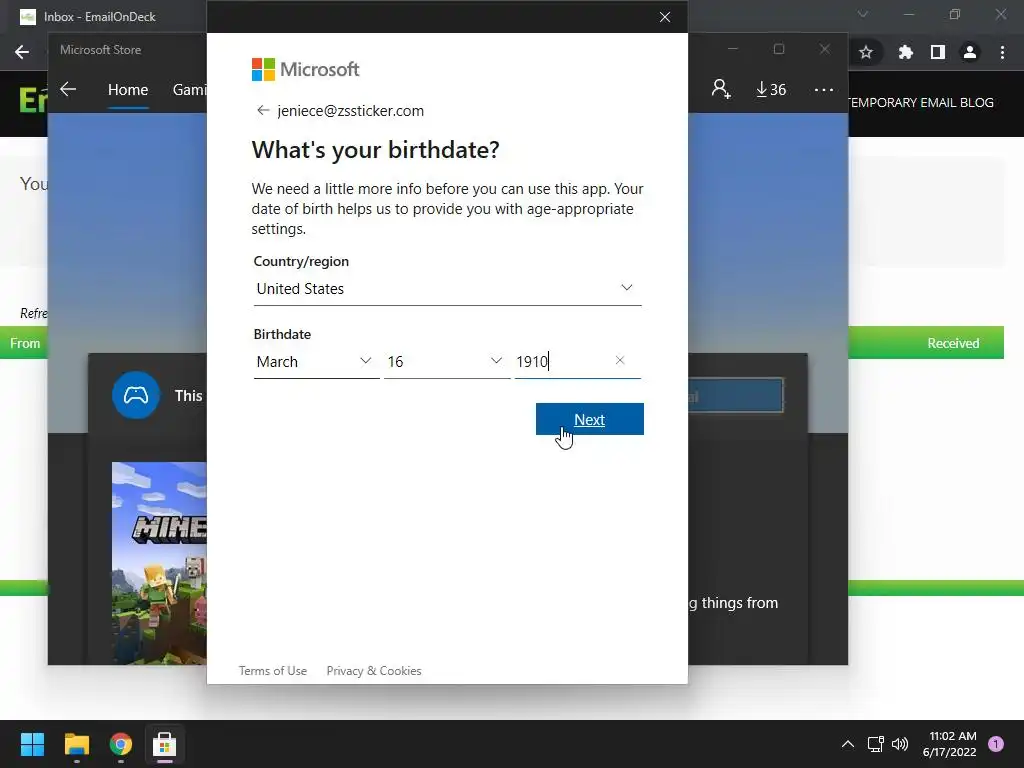The image size is (1024, 768).
Task: Go back to email entry in the sign-in dialog
Action: tap(263, 110)
